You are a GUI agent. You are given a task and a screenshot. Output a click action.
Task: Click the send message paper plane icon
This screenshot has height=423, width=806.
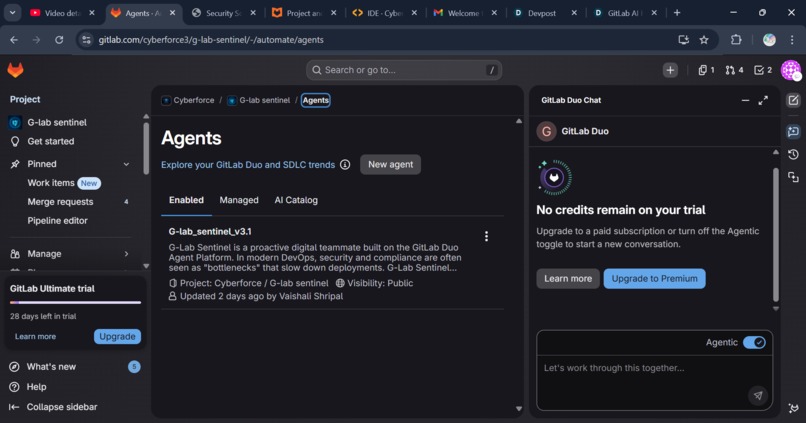(x=758, y=395)
